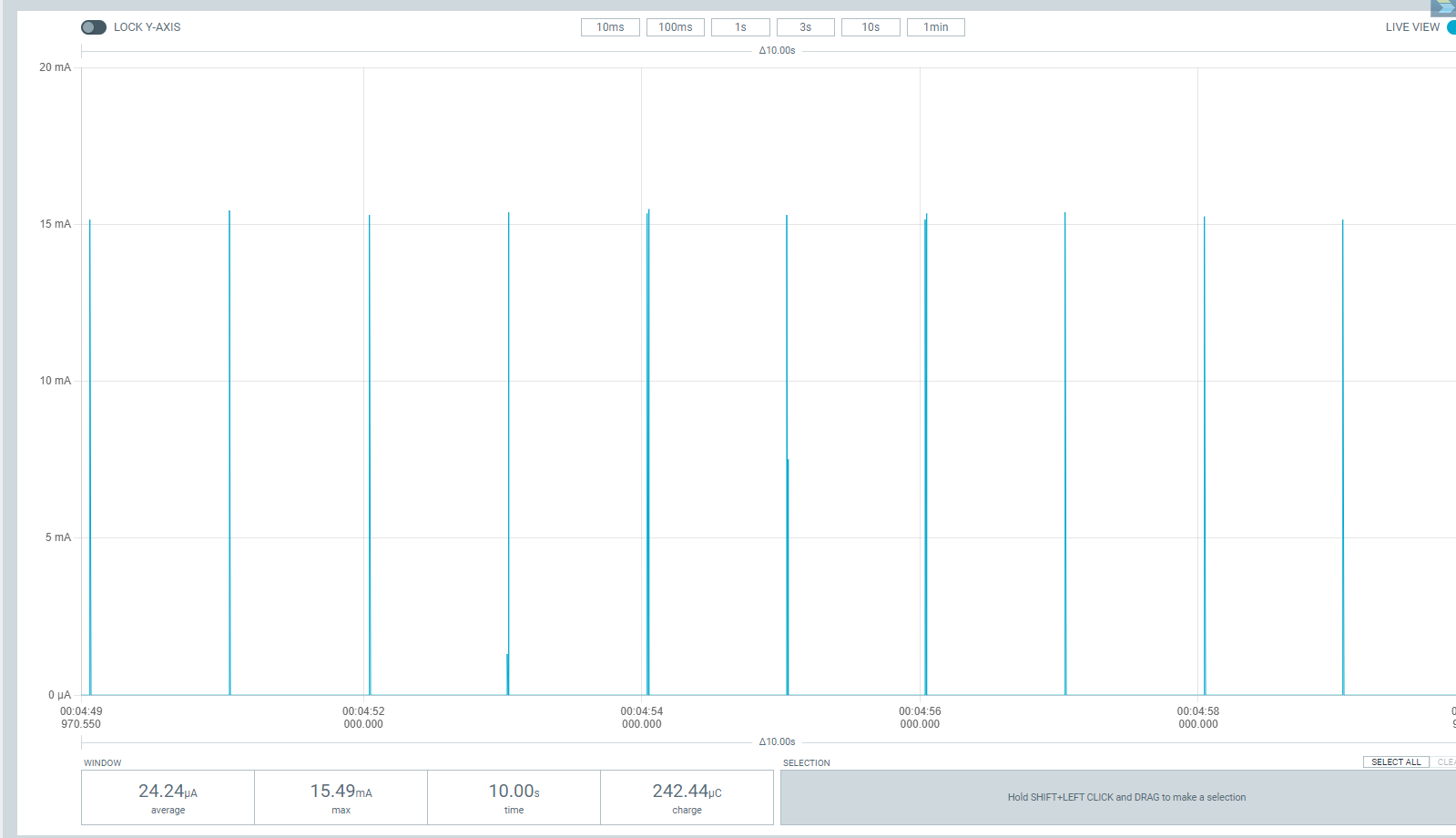Toggle the LOCK Y-AXIS switch

coord(94,27)
